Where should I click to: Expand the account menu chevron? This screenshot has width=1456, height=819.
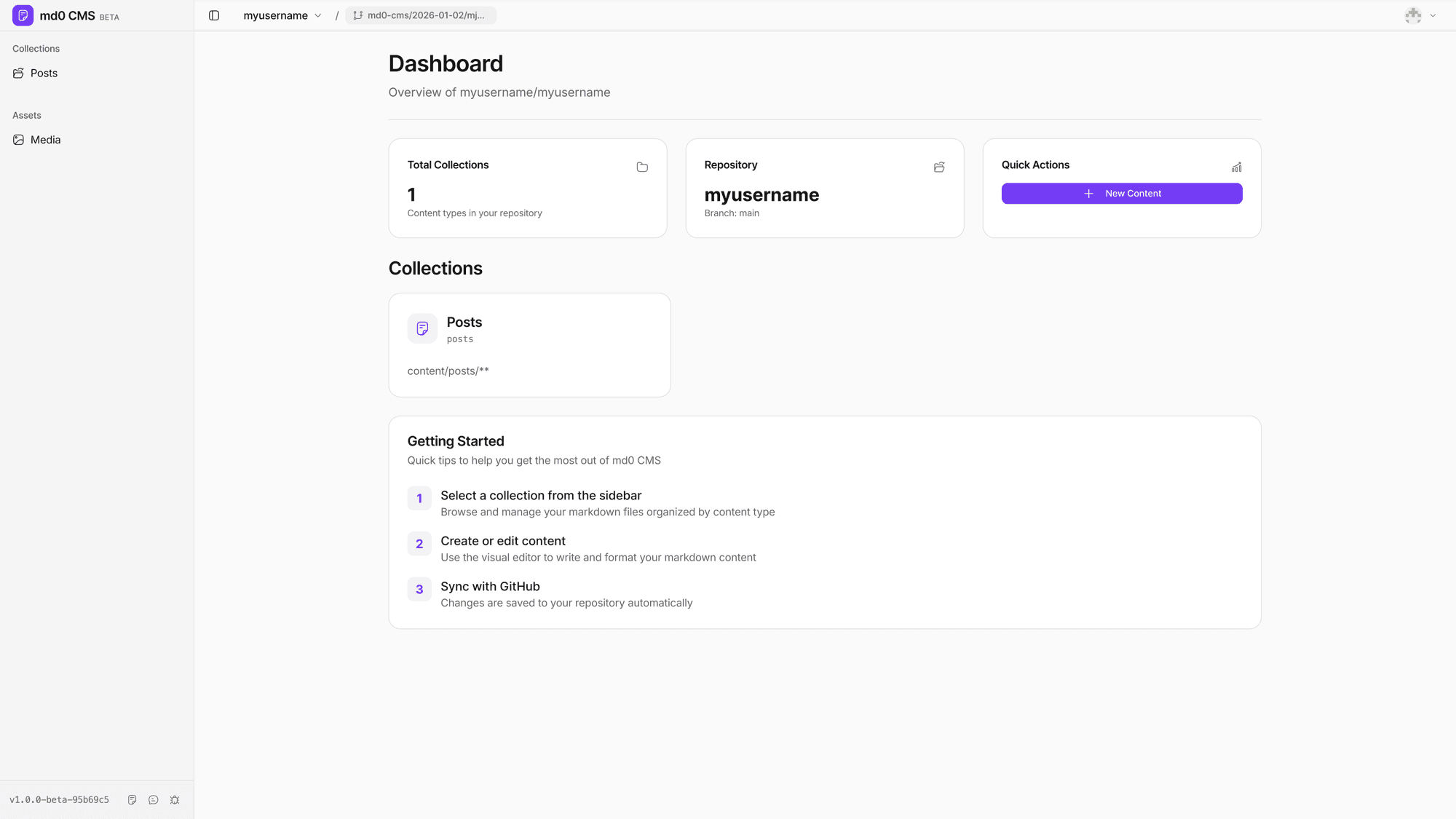pyautogui.click(x=1433, y=15)
